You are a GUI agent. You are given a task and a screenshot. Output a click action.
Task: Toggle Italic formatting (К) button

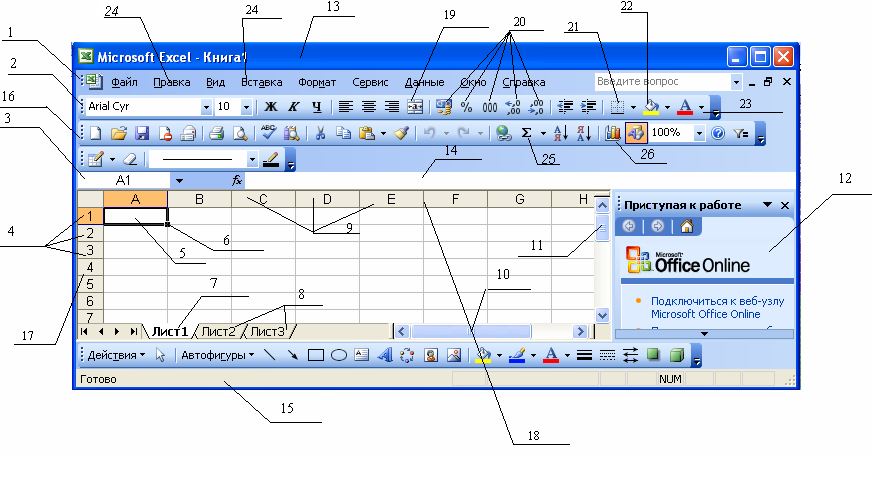(x=294, y=106)
